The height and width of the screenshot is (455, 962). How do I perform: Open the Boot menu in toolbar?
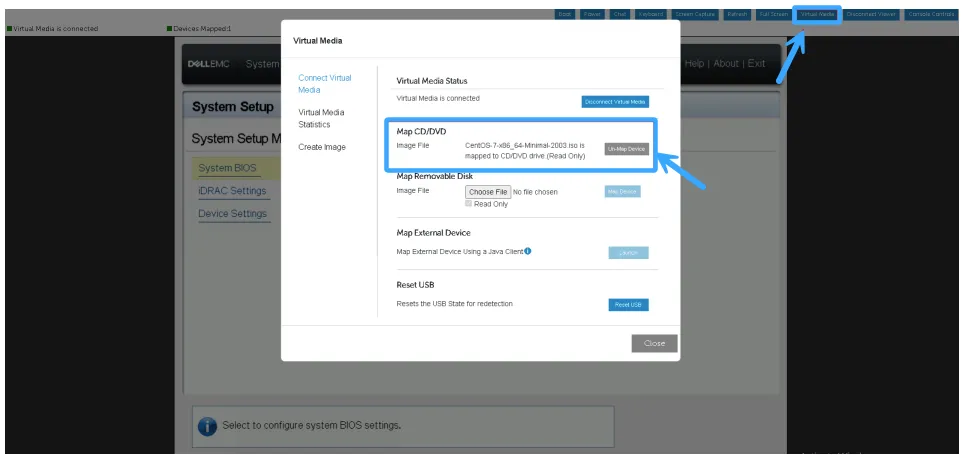point(565,14)
